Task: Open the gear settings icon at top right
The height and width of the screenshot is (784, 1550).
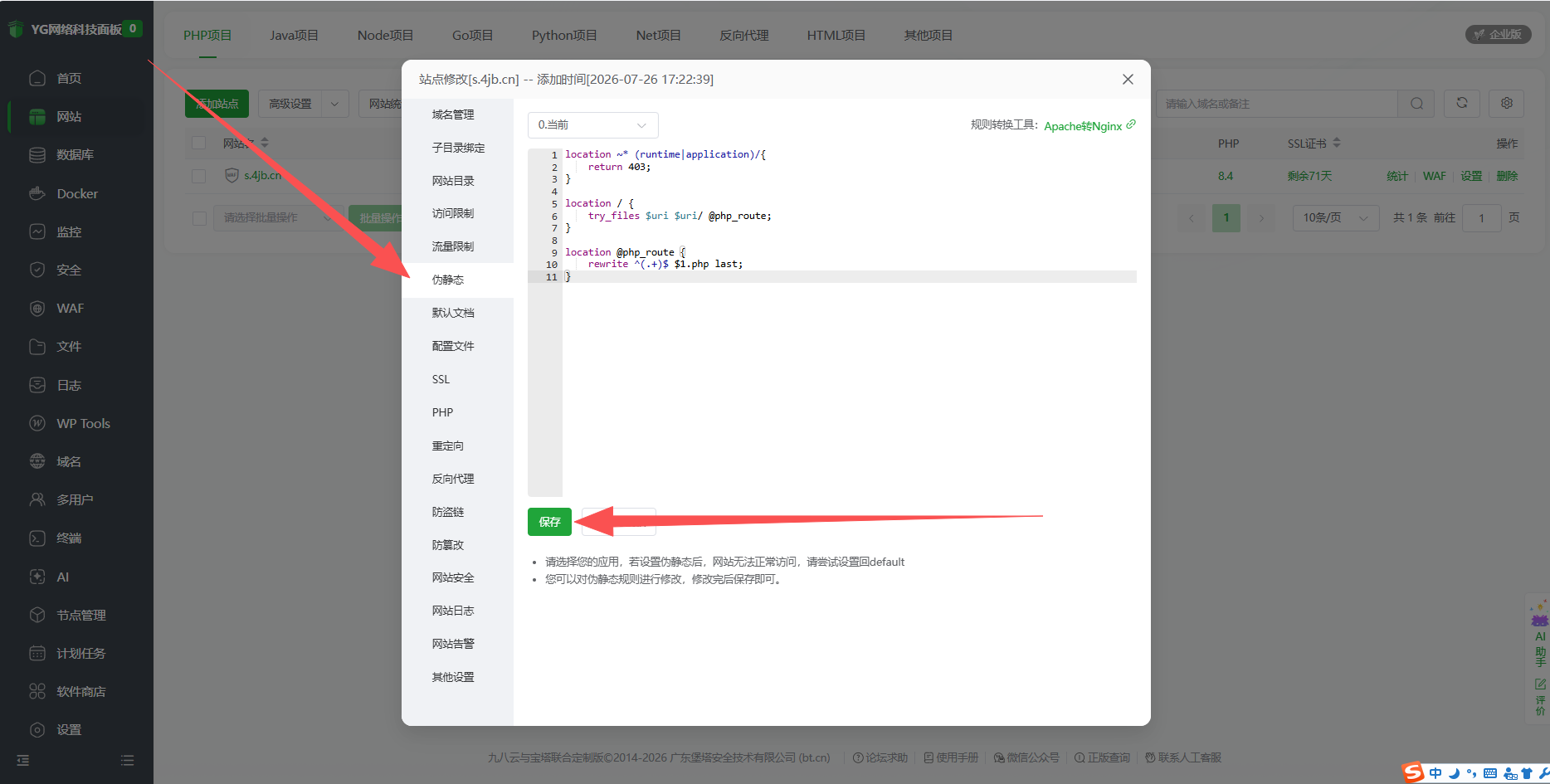Action: point(1507,103)
